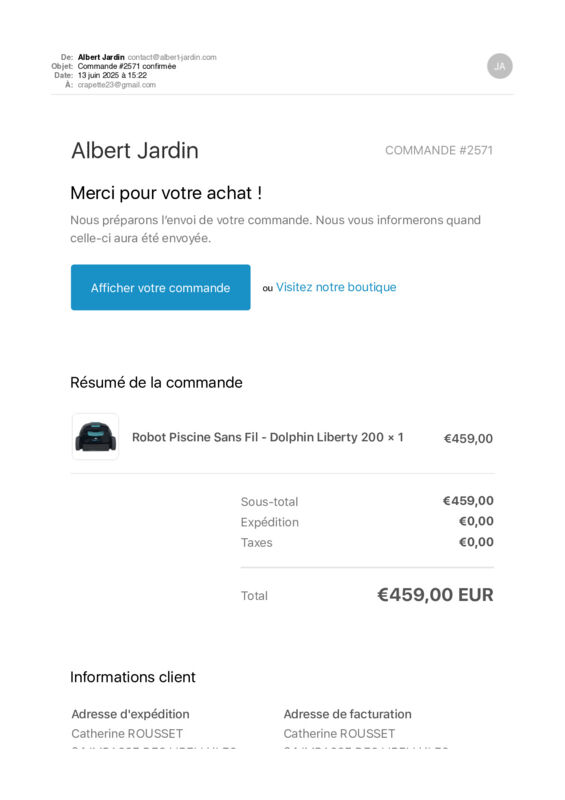Click the subject line Commande #2571 confirmée
Image resolution: width=565 pixels, height=800 pixels.
coord(127,66)
